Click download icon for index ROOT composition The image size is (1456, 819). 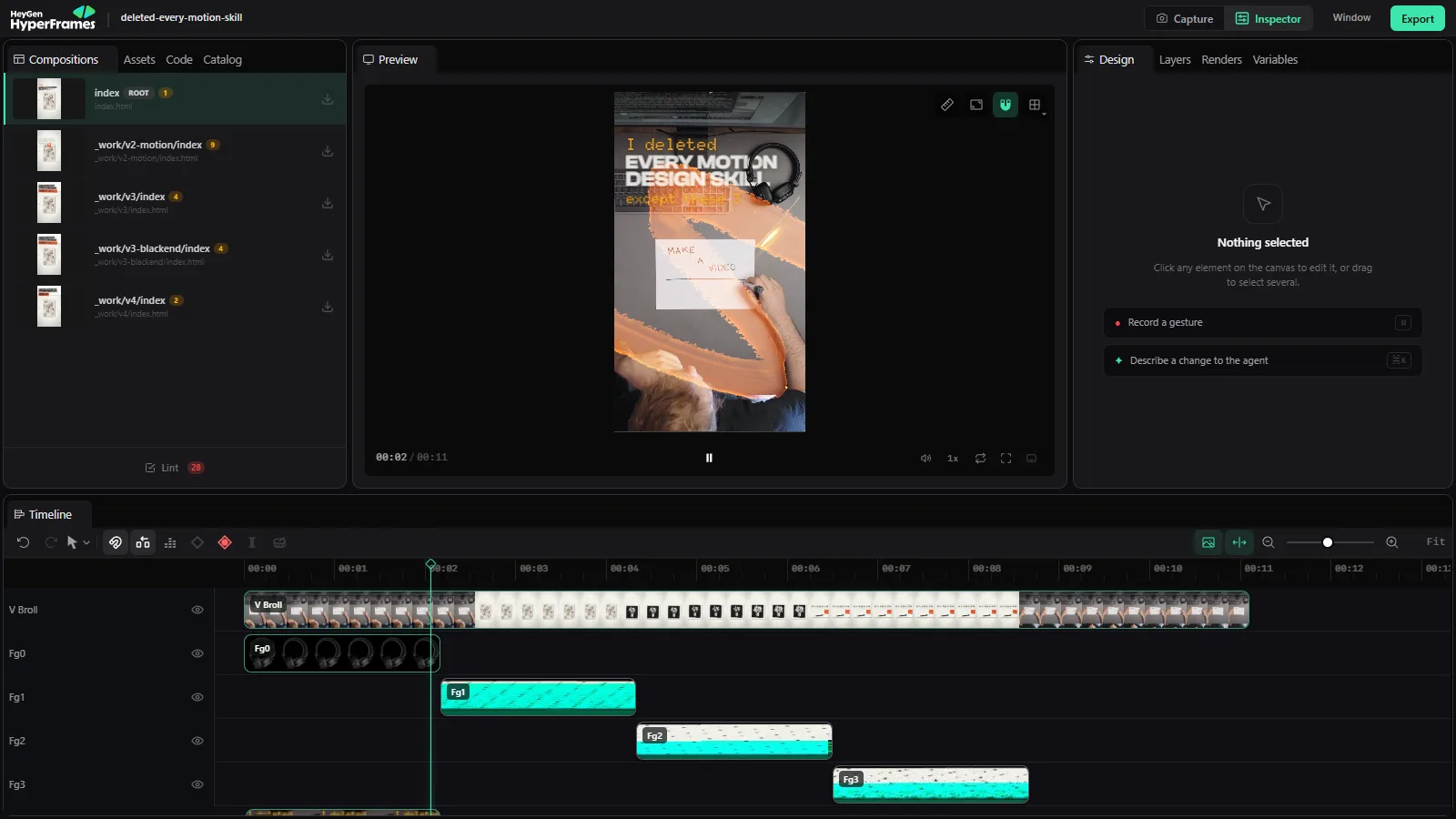pyautogui.click(x=328, y=99)
